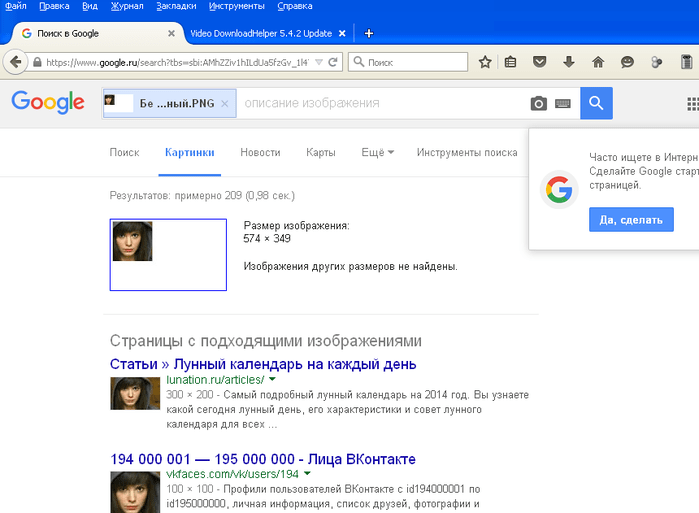Click the bookmark star icon
This screenshot has width=699, height=513.
coord(485,62)
